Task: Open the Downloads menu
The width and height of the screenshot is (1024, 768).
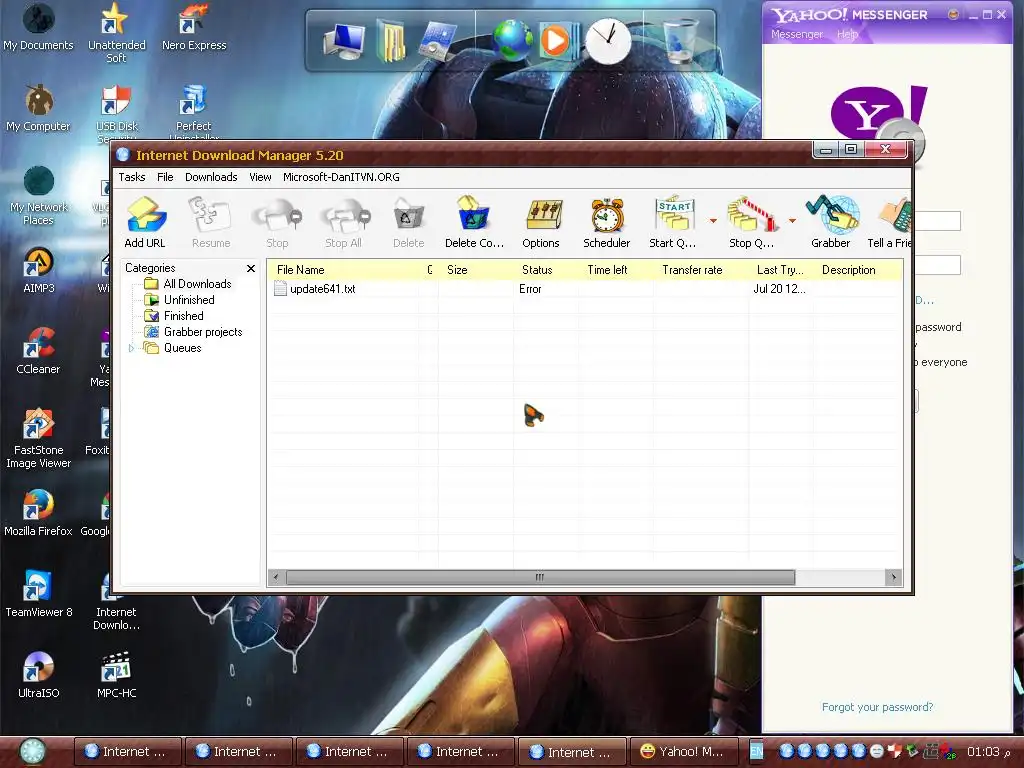Action: click(x=211, y=177)
